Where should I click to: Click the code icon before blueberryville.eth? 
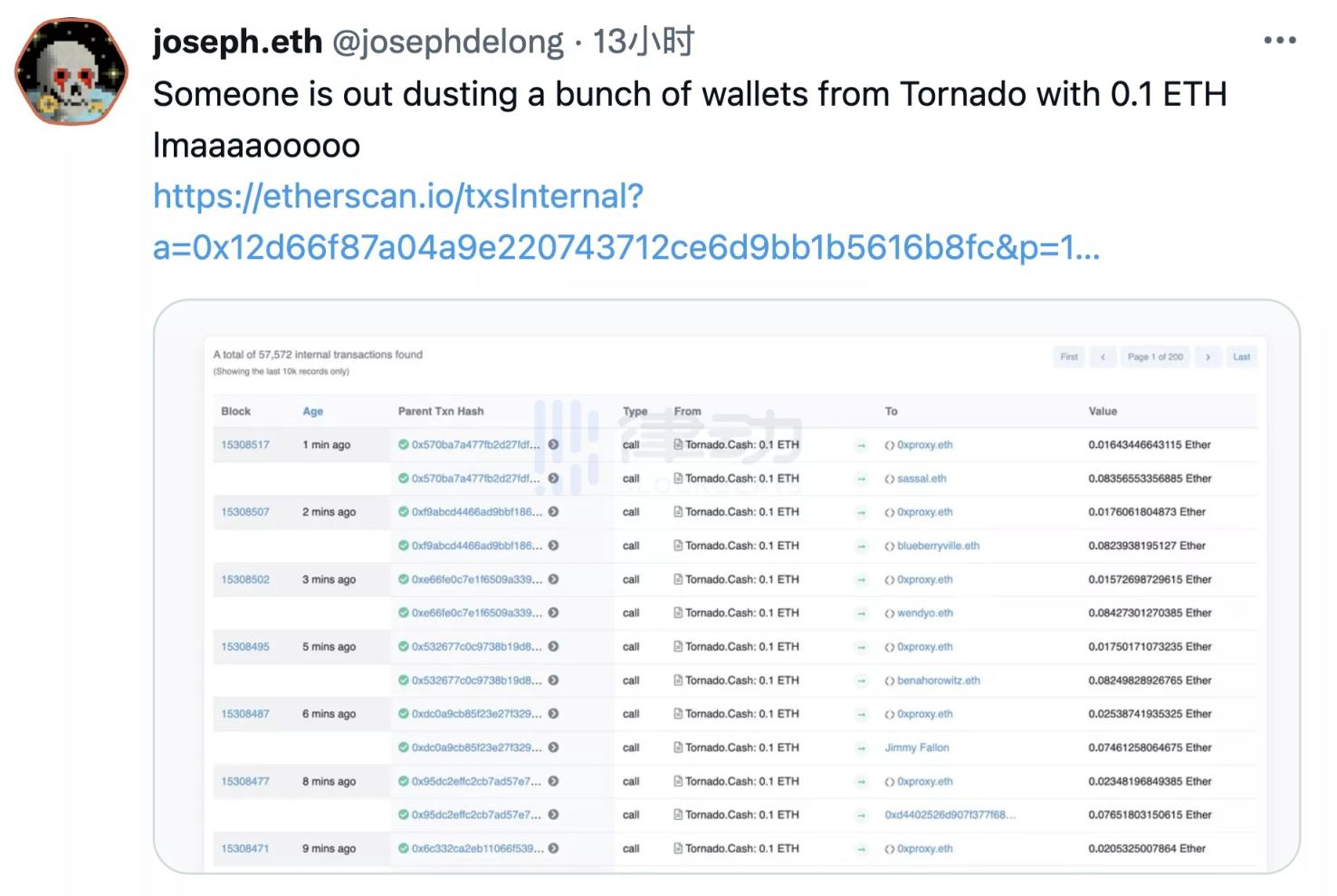[x=890, y=546]
